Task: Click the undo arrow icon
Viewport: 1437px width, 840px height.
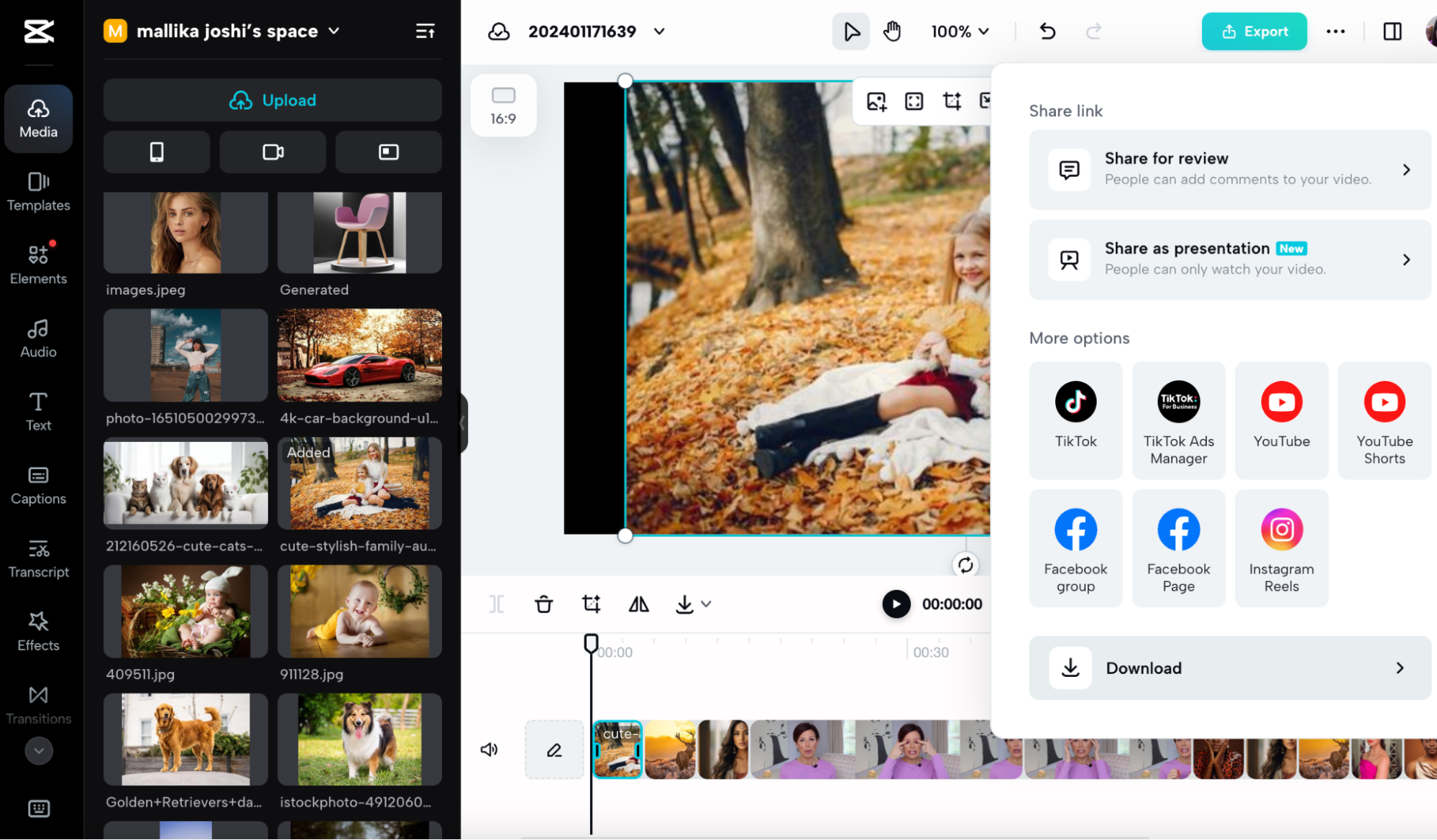Action: point(1047,32)
